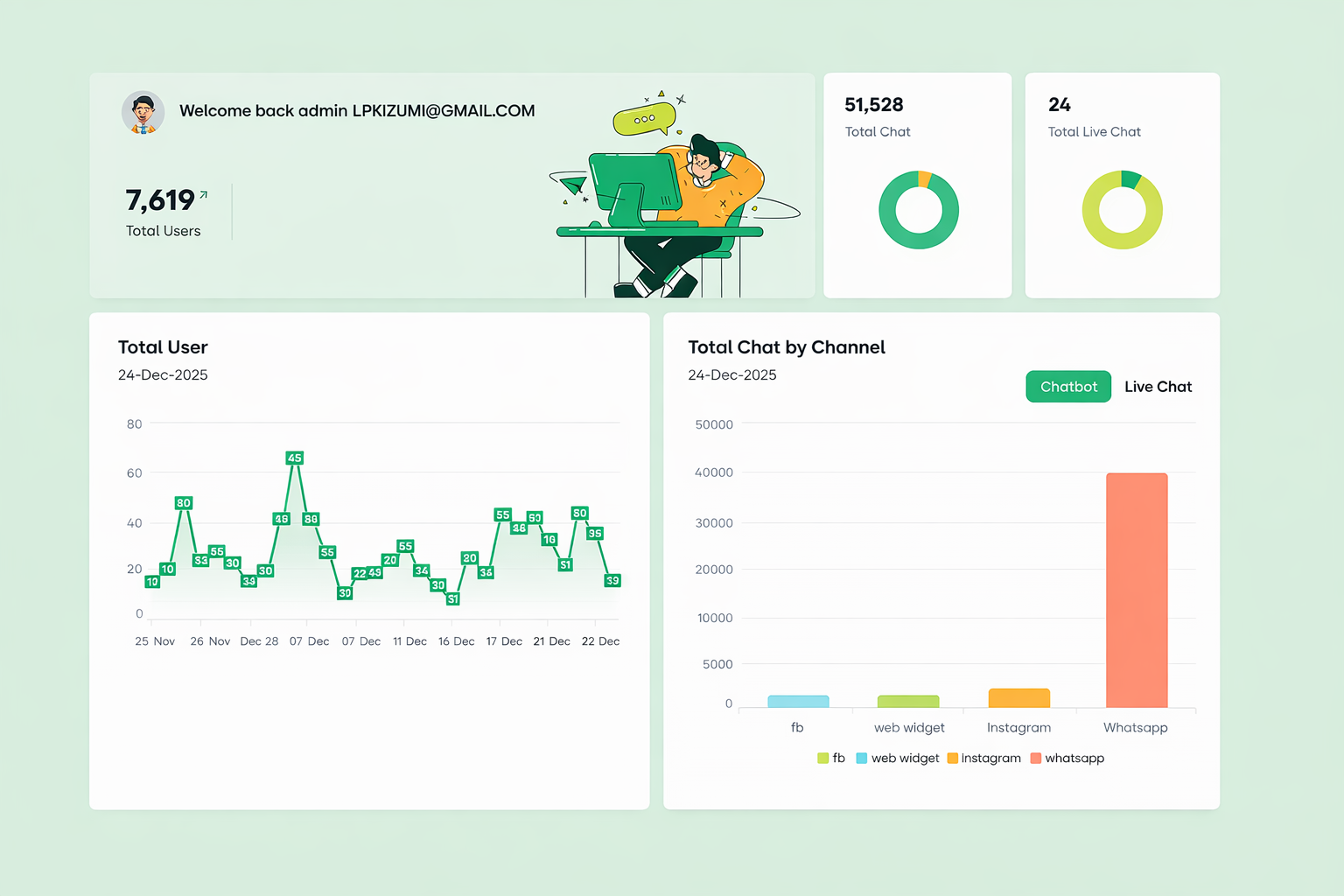1344x896 pixels.
Task: Click the 7,619 Total Users figure
Action: coord(160,200)
